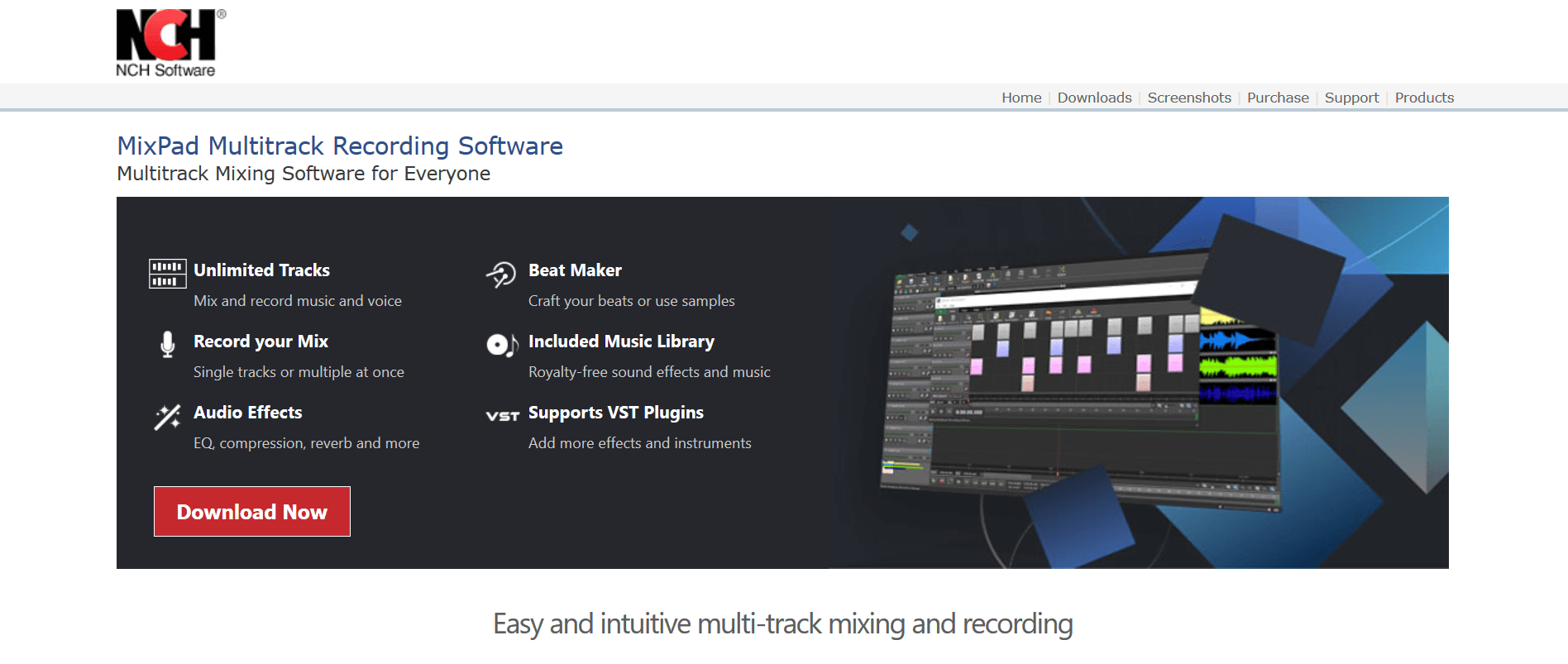
Task: Click 'Mix and record music and voice' text
Action: pos(298,301)
